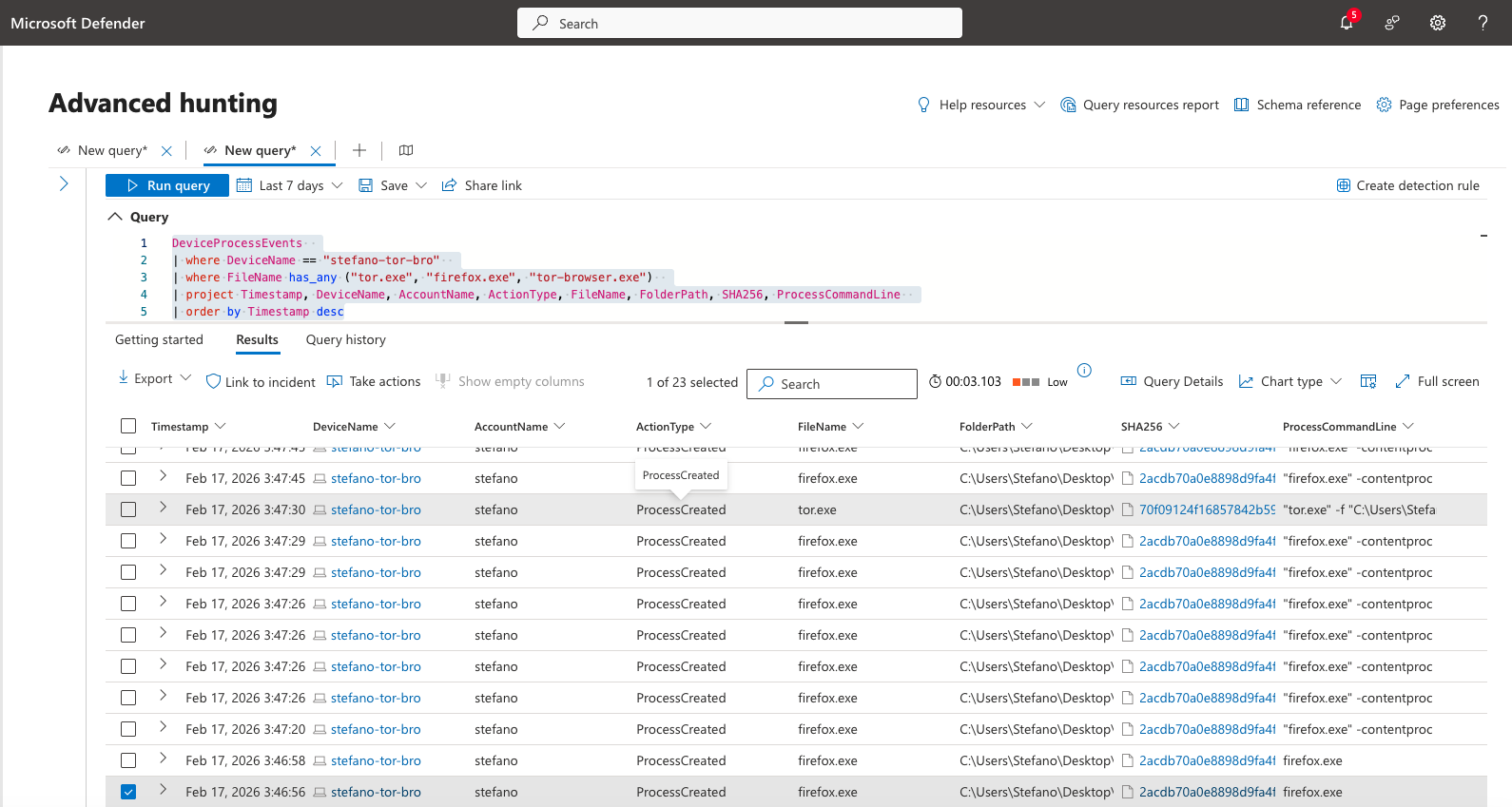Click Take actions
The width and height of the screenshot is (1512, 807).
tap(374, 381)
